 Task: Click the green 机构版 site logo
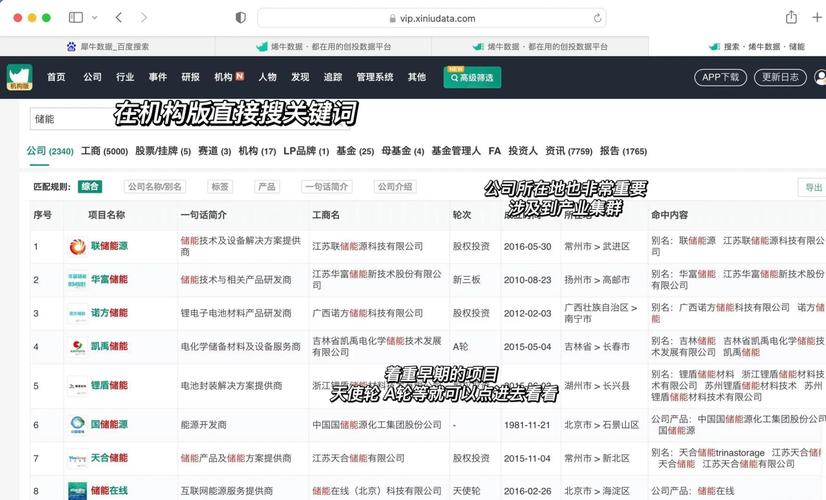[x=20, y=77]
